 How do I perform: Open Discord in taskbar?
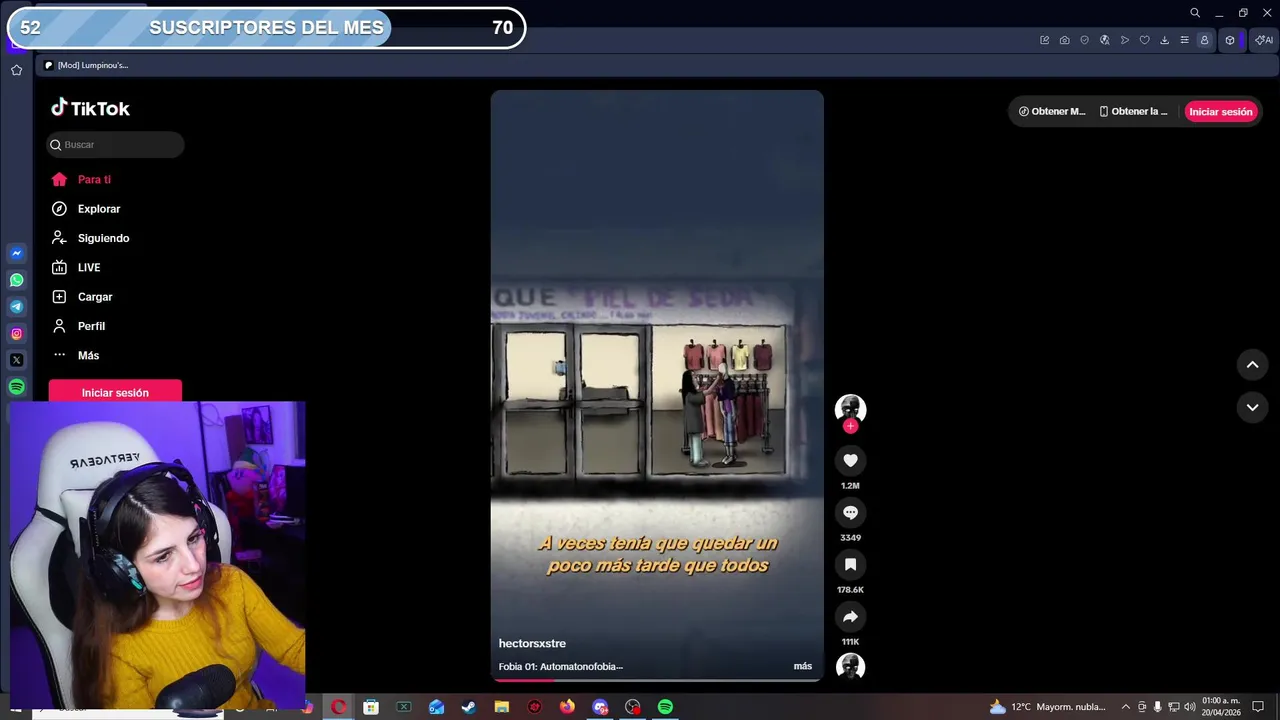coord(600,707)
